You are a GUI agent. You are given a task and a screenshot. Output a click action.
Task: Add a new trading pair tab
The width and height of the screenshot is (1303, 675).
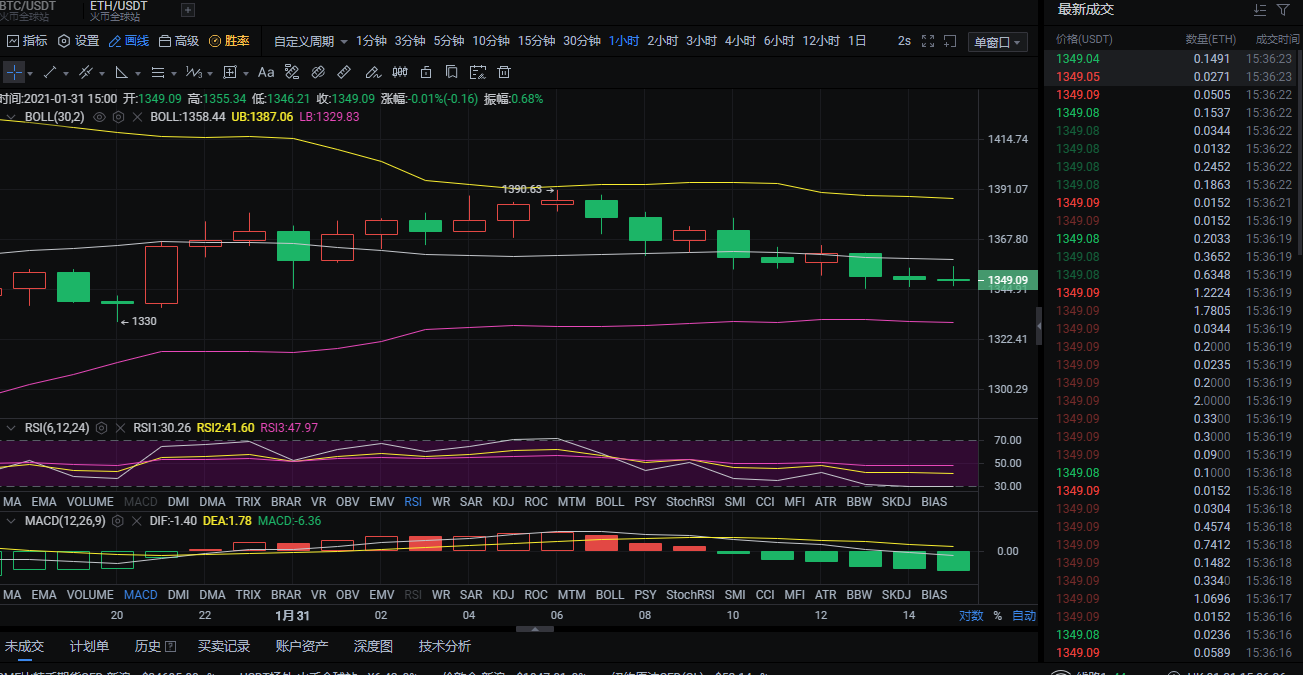[188, 10]
